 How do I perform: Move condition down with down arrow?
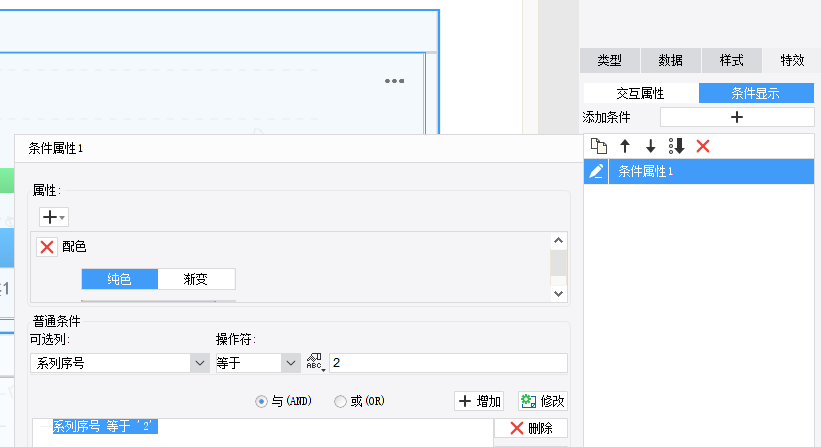coord(650,146)
